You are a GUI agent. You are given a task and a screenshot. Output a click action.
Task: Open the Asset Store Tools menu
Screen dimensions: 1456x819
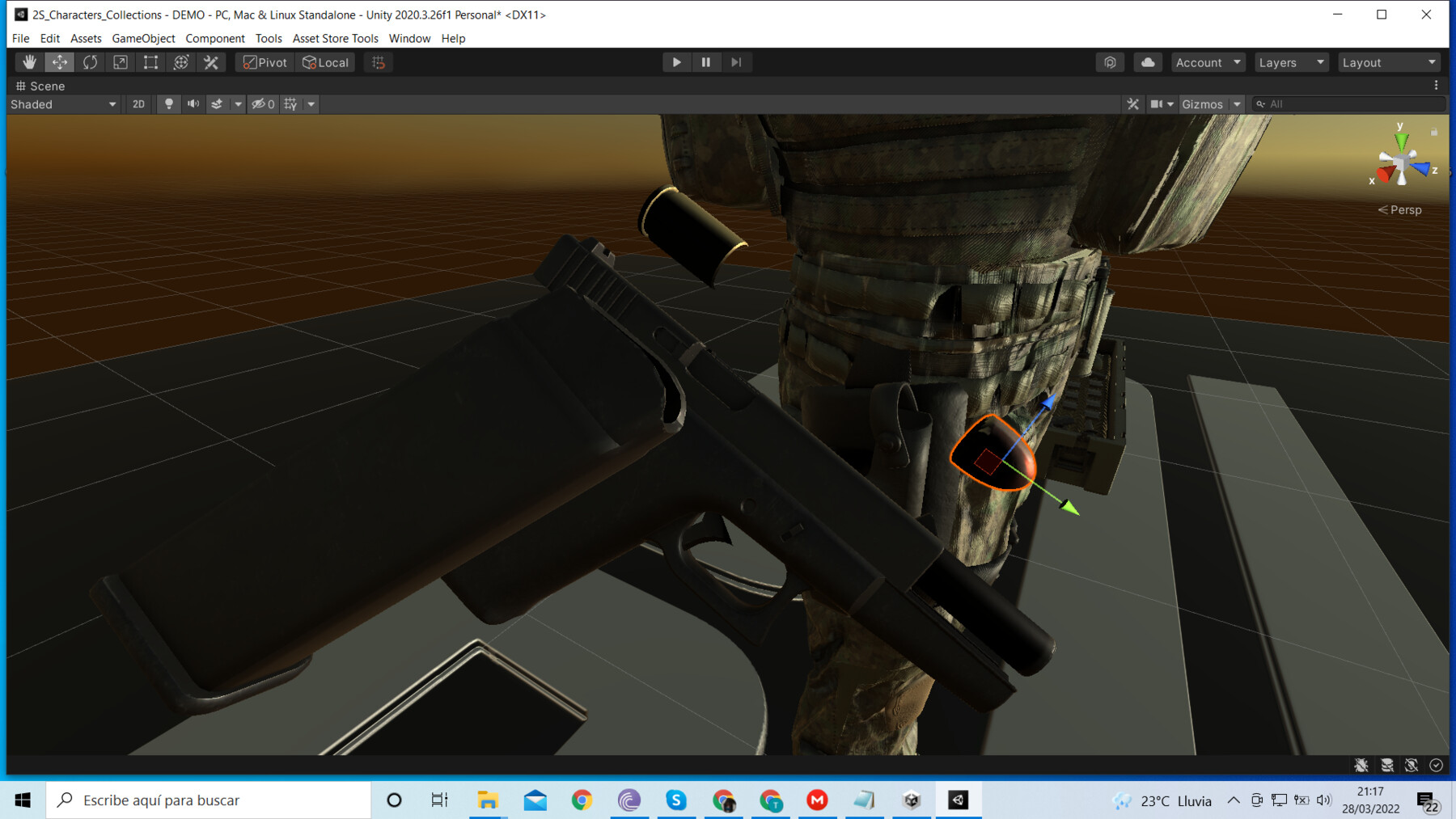[x=335, y=38]
